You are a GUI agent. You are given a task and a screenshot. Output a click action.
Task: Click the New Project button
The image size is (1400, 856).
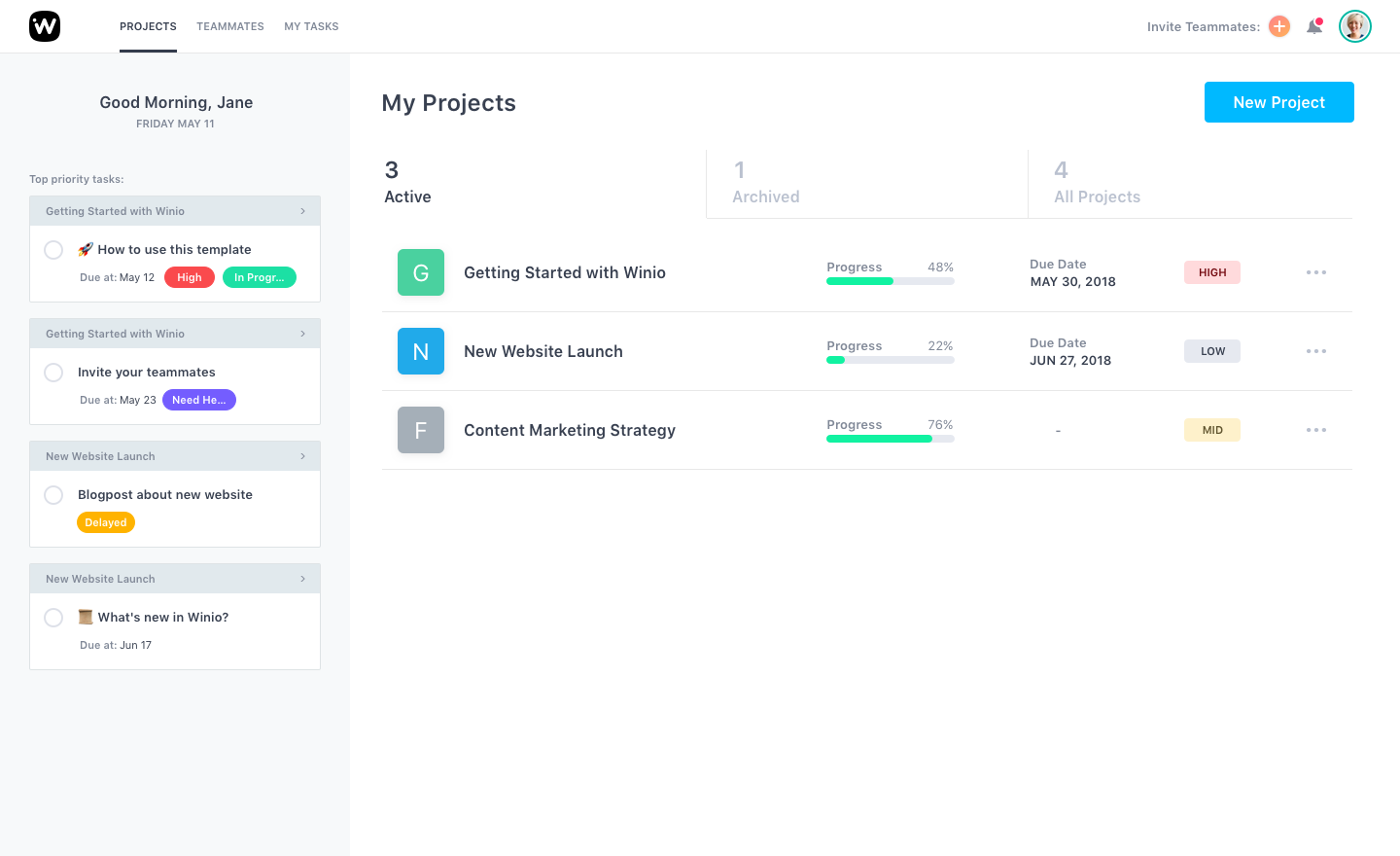(1278, 102)
